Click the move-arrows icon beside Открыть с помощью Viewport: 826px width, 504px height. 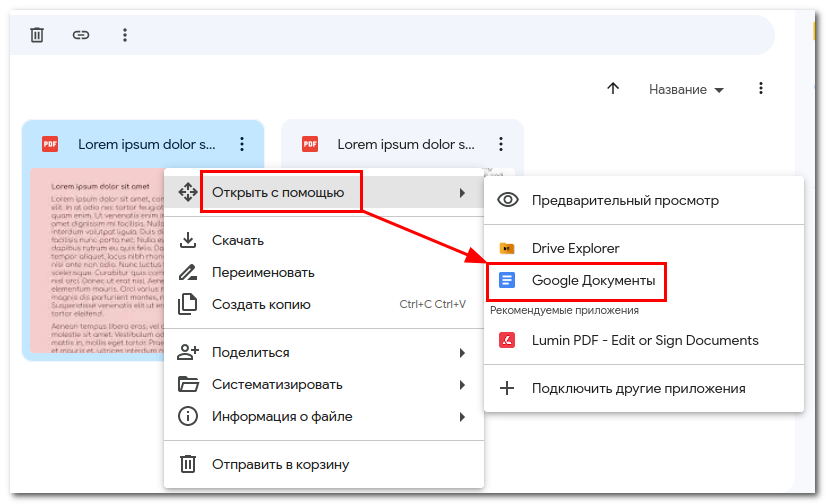[x=188, y=192]
